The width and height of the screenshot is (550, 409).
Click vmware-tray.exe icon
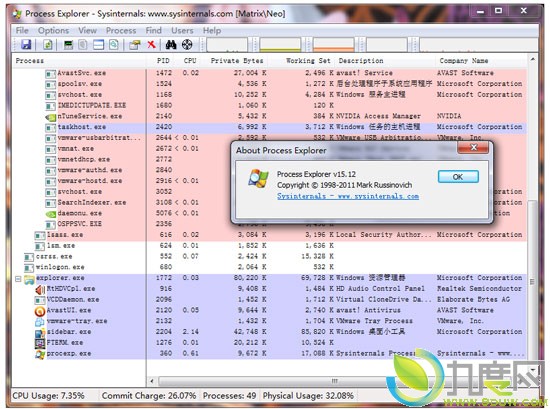(40, 321)
